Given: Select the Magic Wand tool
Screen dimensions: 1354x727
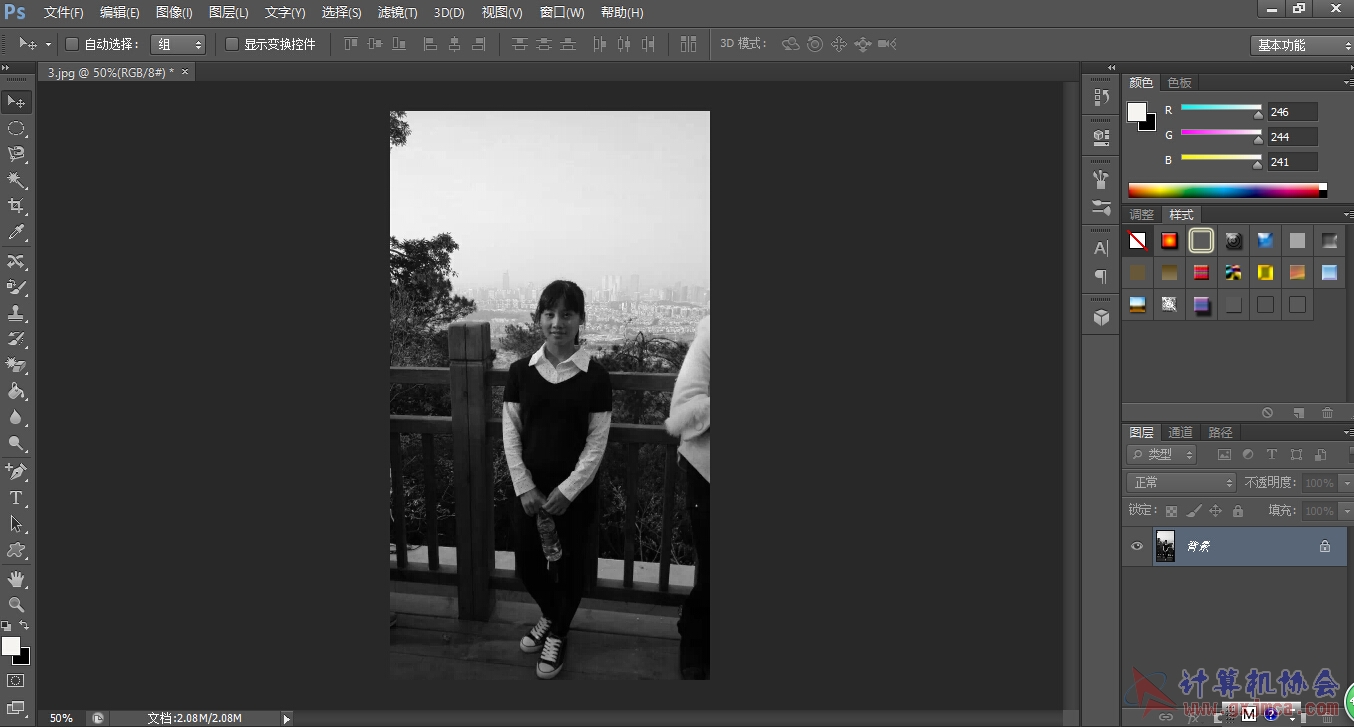Looking at the screenshot, I should tap(16, 180).
